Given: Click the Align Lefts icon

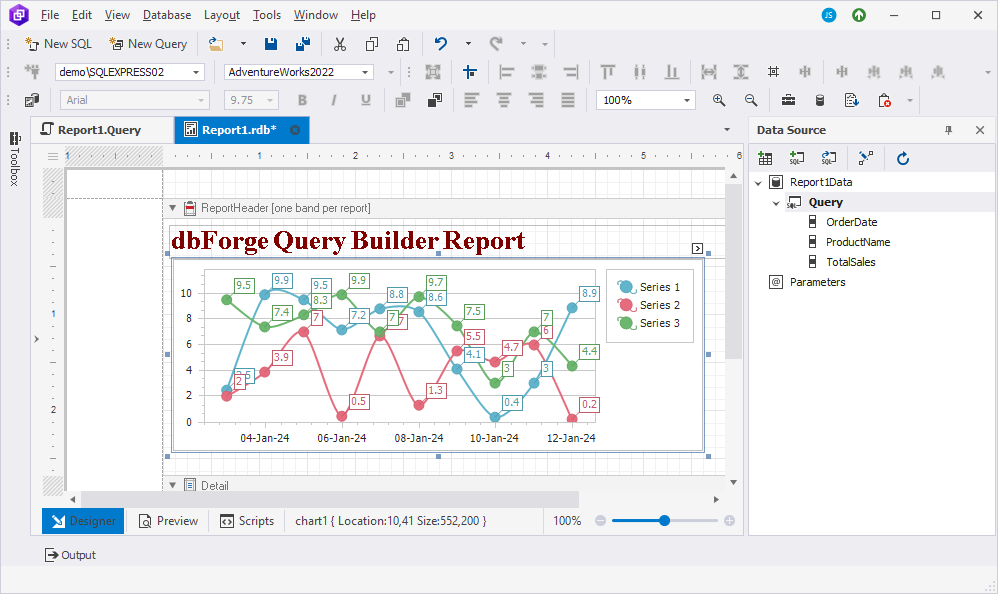Looking at the screenshot, I should coord(507,72).
